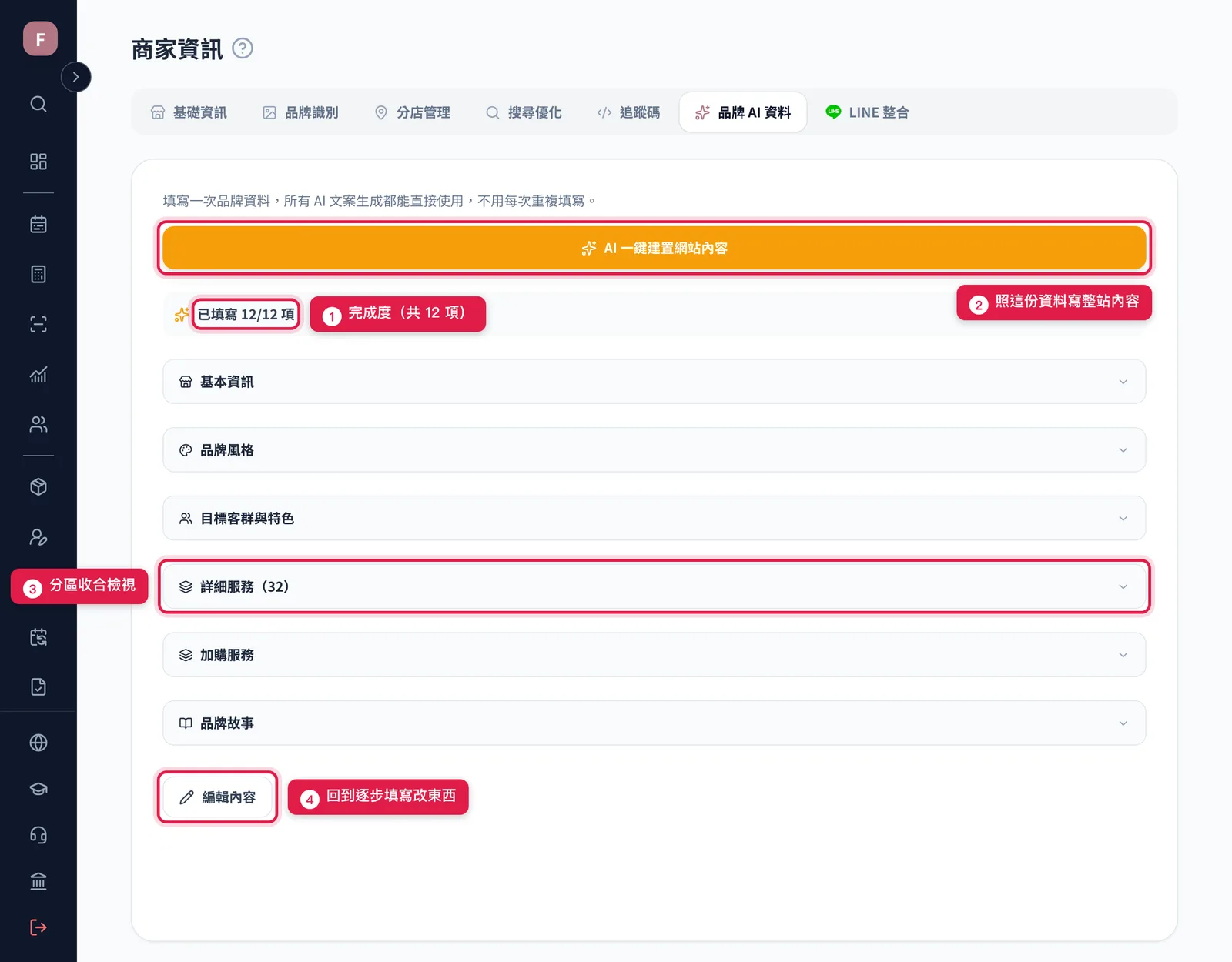
Task: Click the 已填寫 12/12 項 status text
Action: 246,314
